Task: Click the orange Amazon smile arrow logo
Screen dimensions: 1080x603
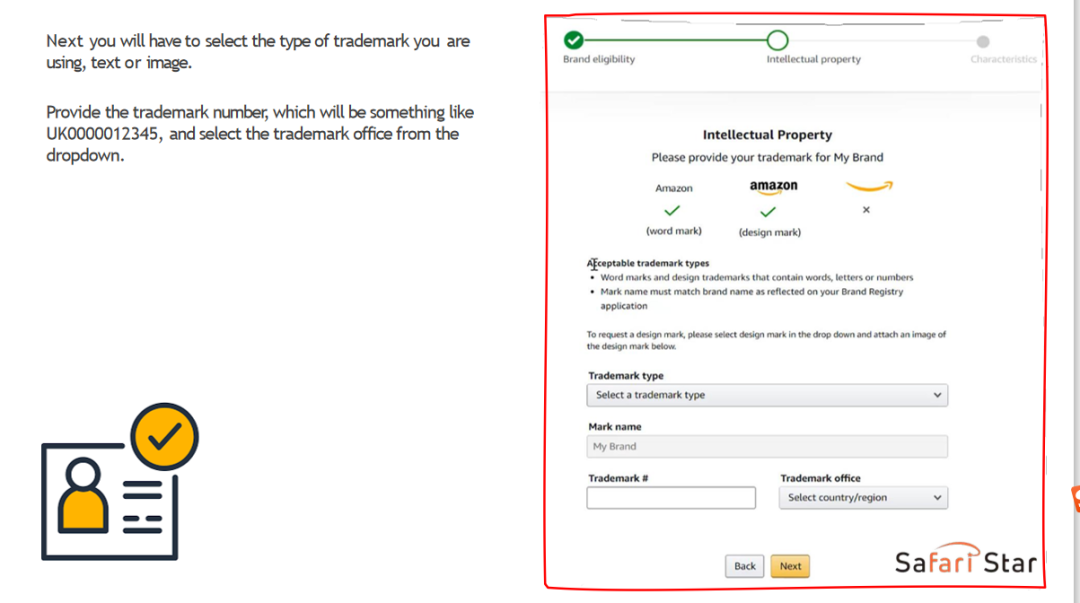Action: 868,186
